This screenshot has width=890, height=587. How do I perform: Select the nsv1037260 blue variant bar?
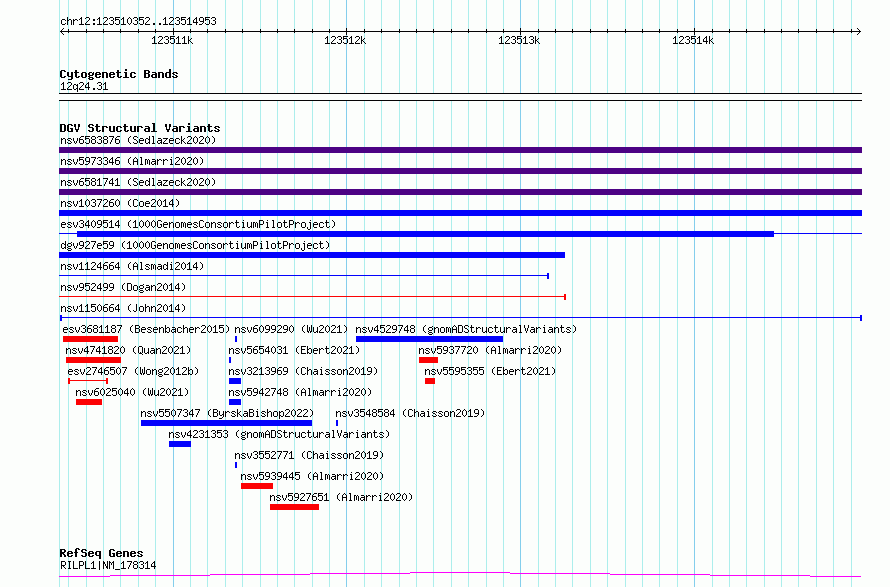pyautogui.click(x=460, y=213)
